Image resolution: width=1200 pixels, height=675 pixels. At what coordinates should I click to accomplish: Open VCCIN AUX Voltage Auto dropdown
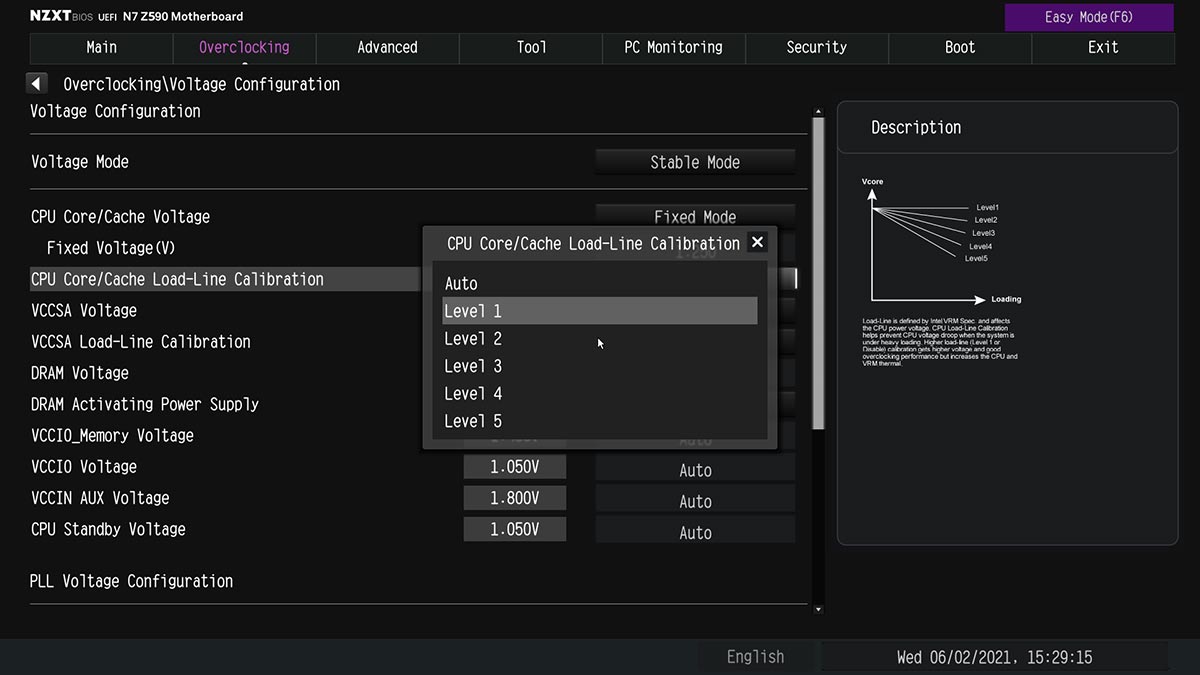click(x=695, y=501)
